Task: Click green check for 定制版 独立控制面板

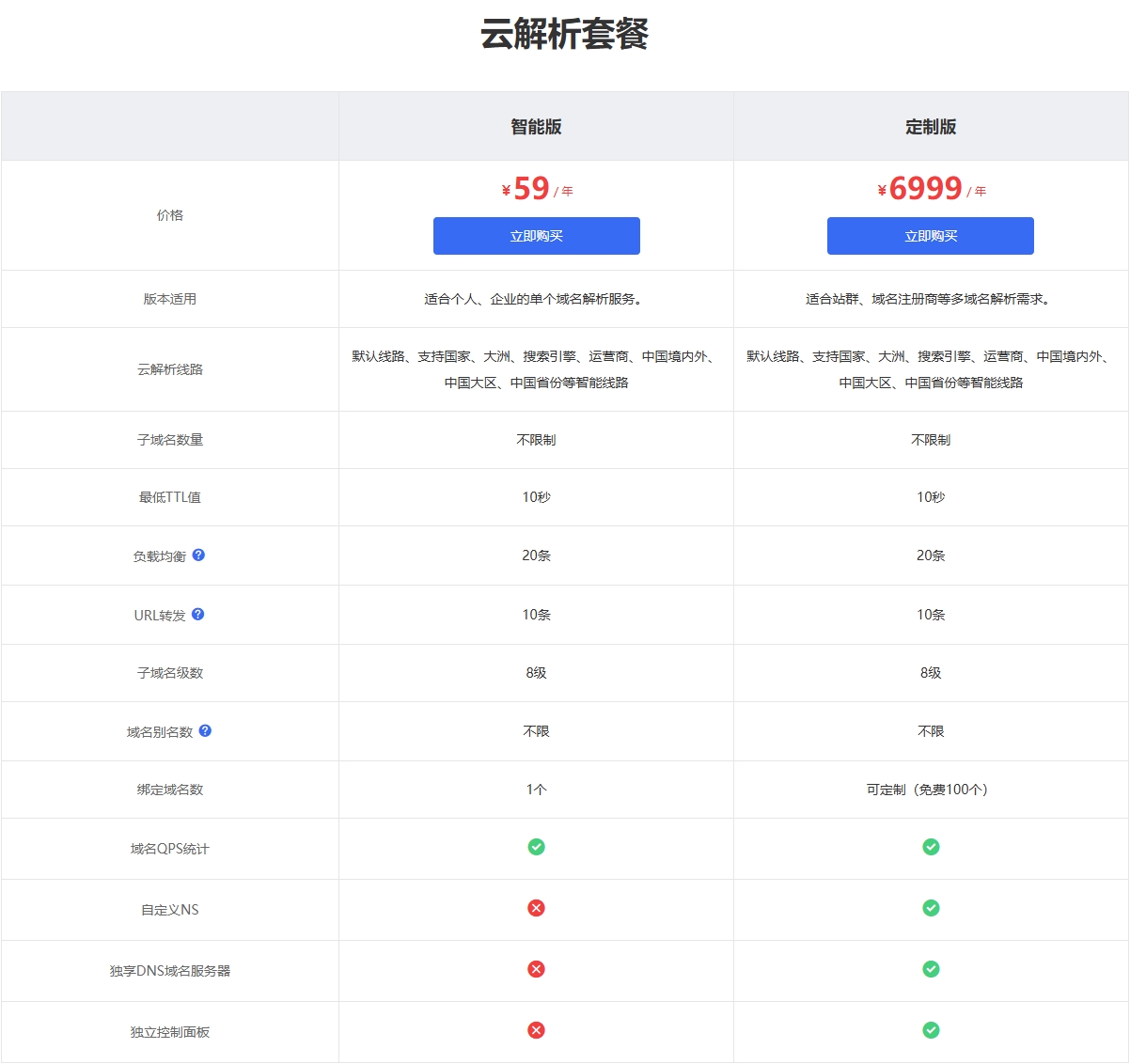Action: 931,1031
